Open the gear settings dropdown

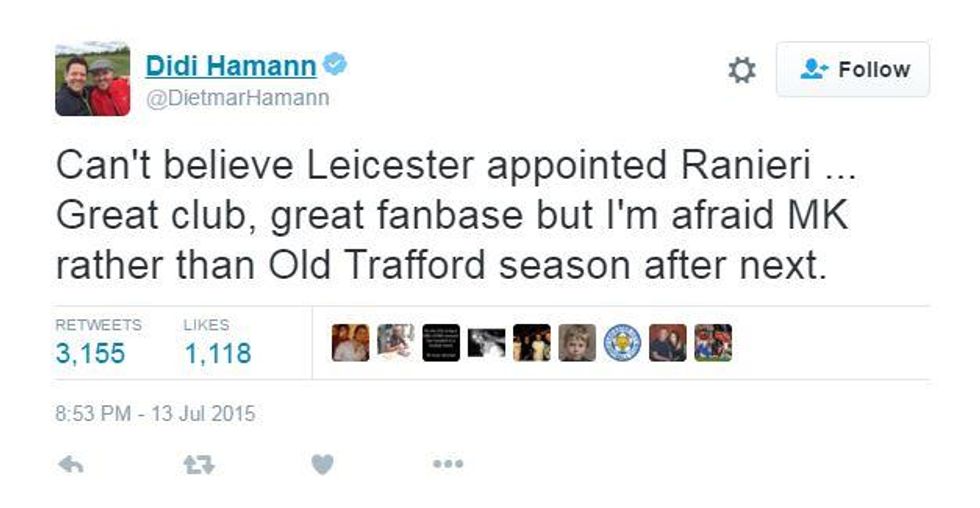[x=741, y=70]
